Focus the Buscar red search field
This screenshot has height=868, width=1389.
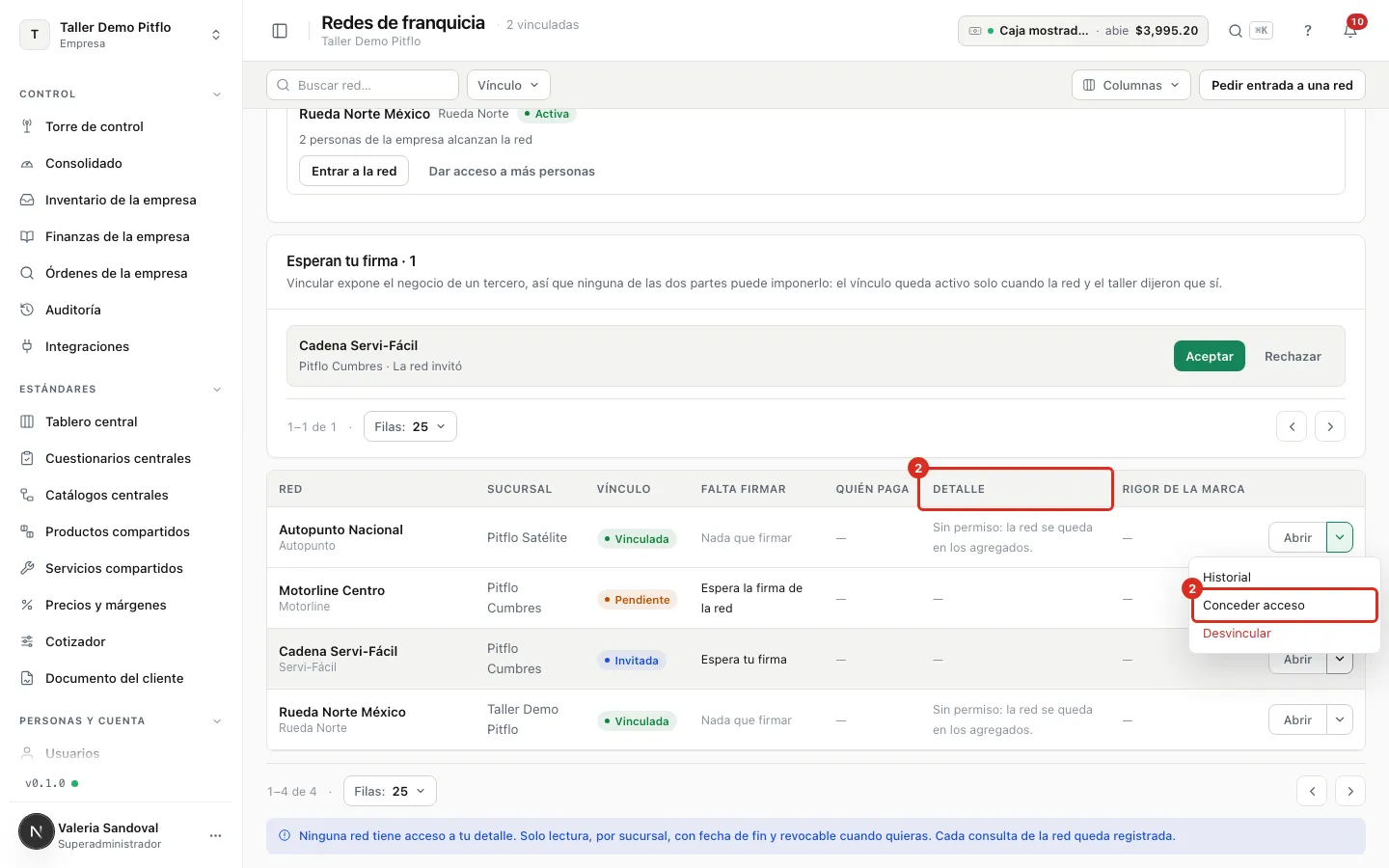[x=363, y=85]
